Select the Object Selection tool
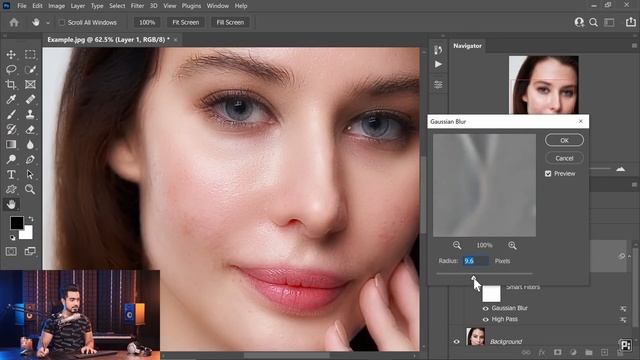This screenshot has height=360, width=640. [x=30, y=69]
